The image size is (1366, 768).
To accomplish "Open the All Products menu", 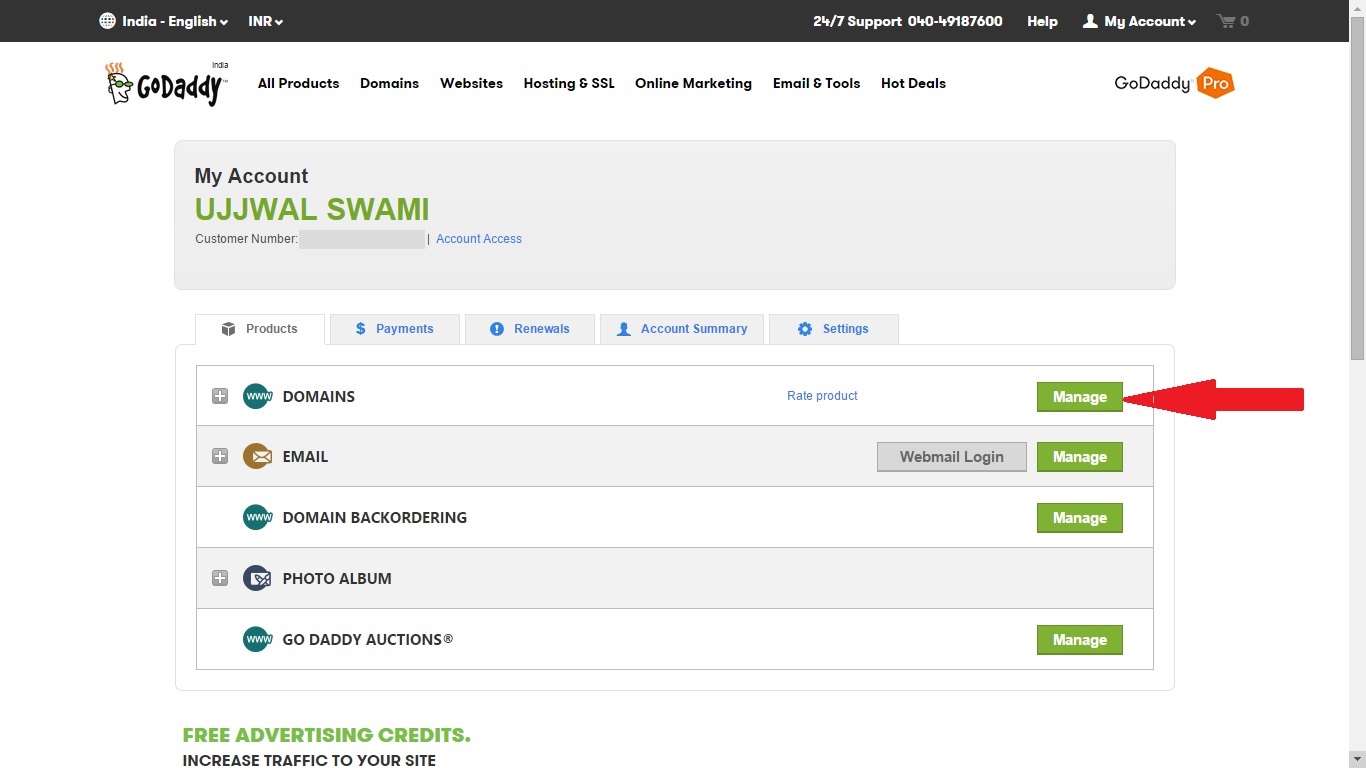I will [298, 83].
